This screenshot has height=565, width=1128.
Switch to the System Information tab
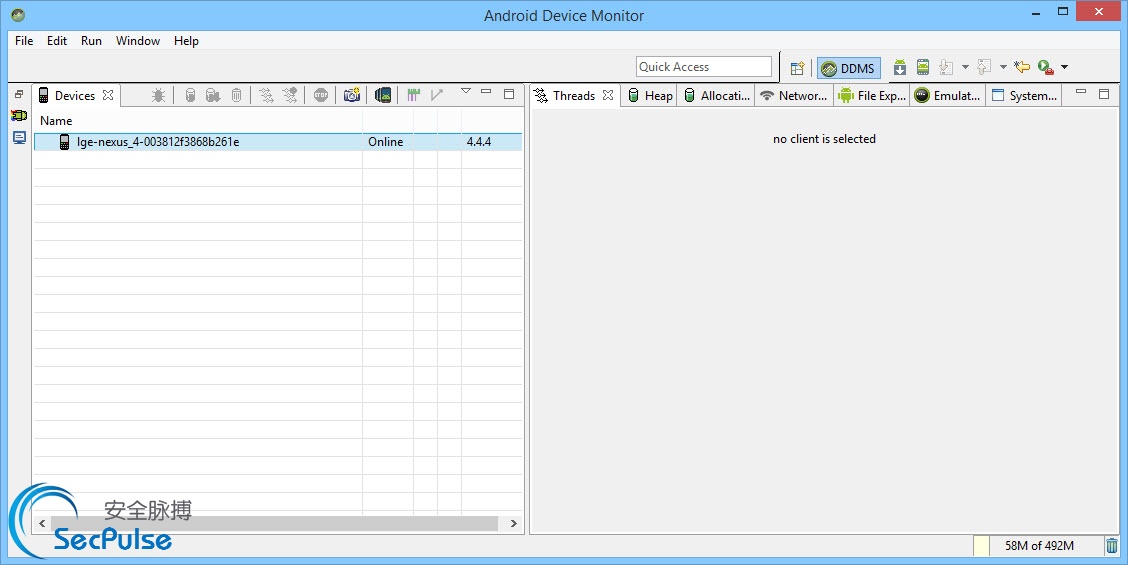[1024, 96]
